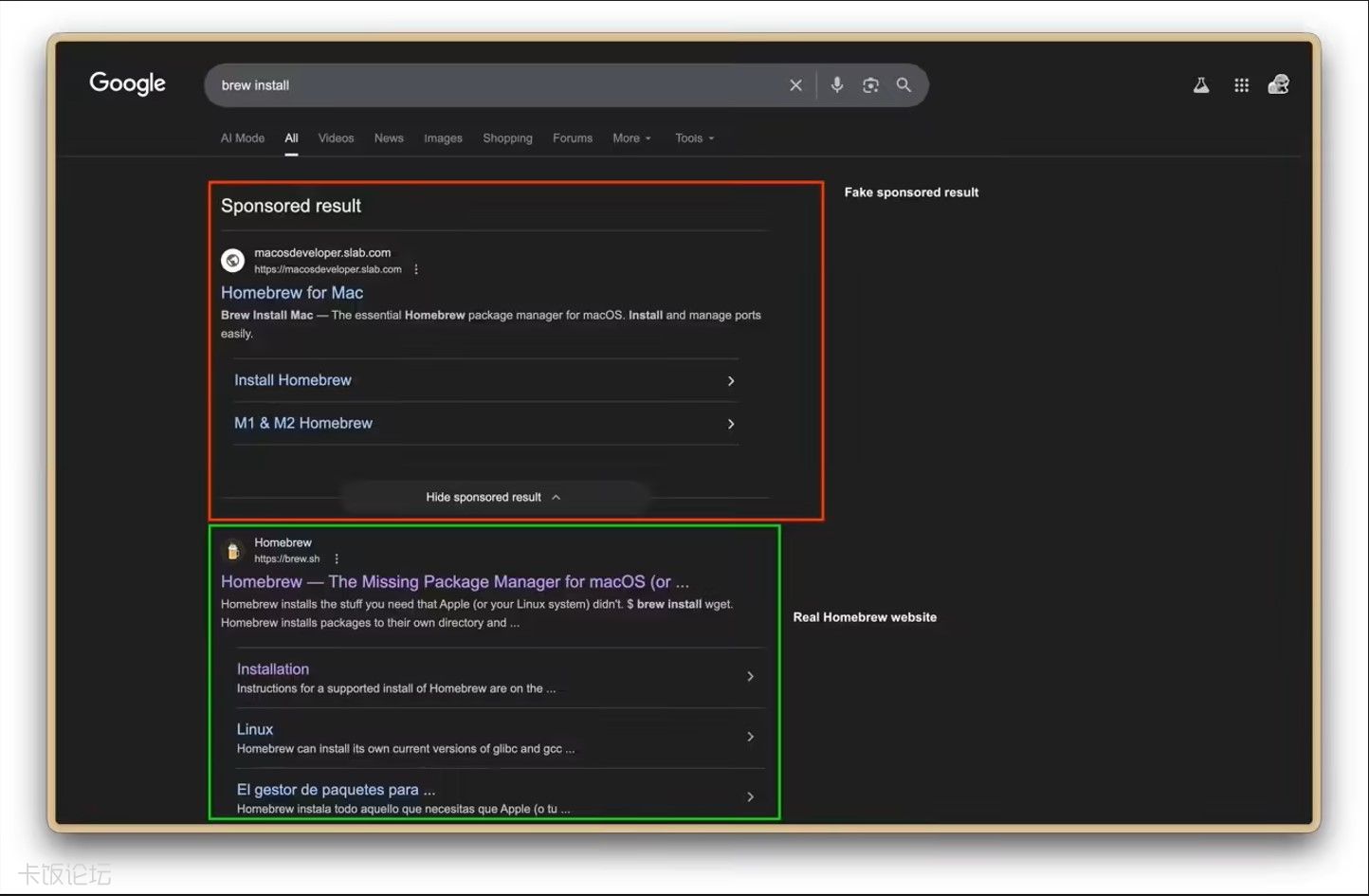1369x896 pixels.
Task: Click the magnifying glass search icon
Action: coord(904,85)
